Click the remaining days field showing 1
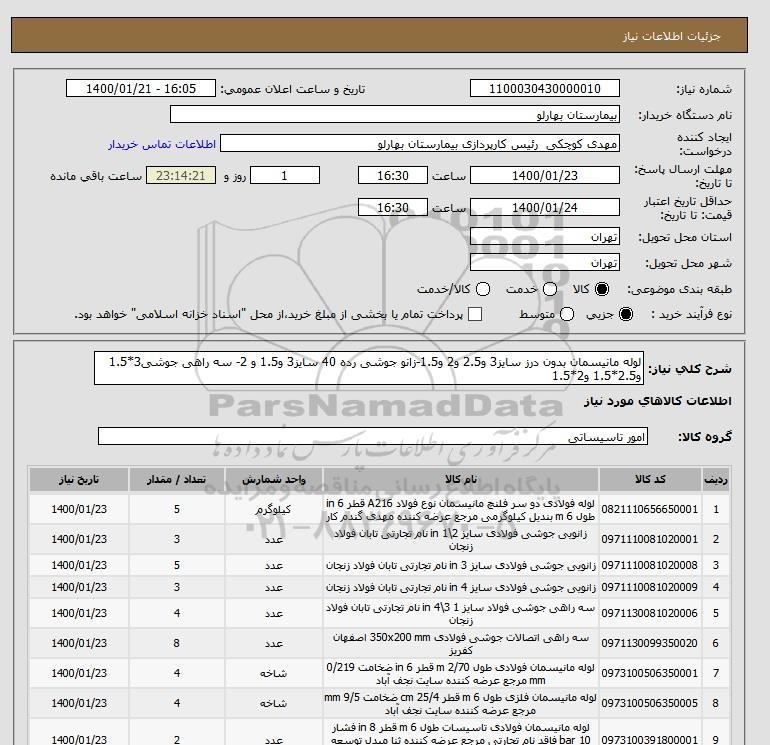Viewport: 770px width, 745px height. tap(285, 175)
